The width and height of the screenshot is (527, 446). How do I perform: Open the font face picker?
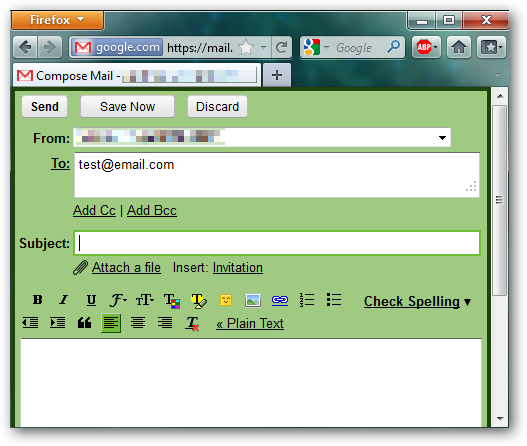point(118,300)
